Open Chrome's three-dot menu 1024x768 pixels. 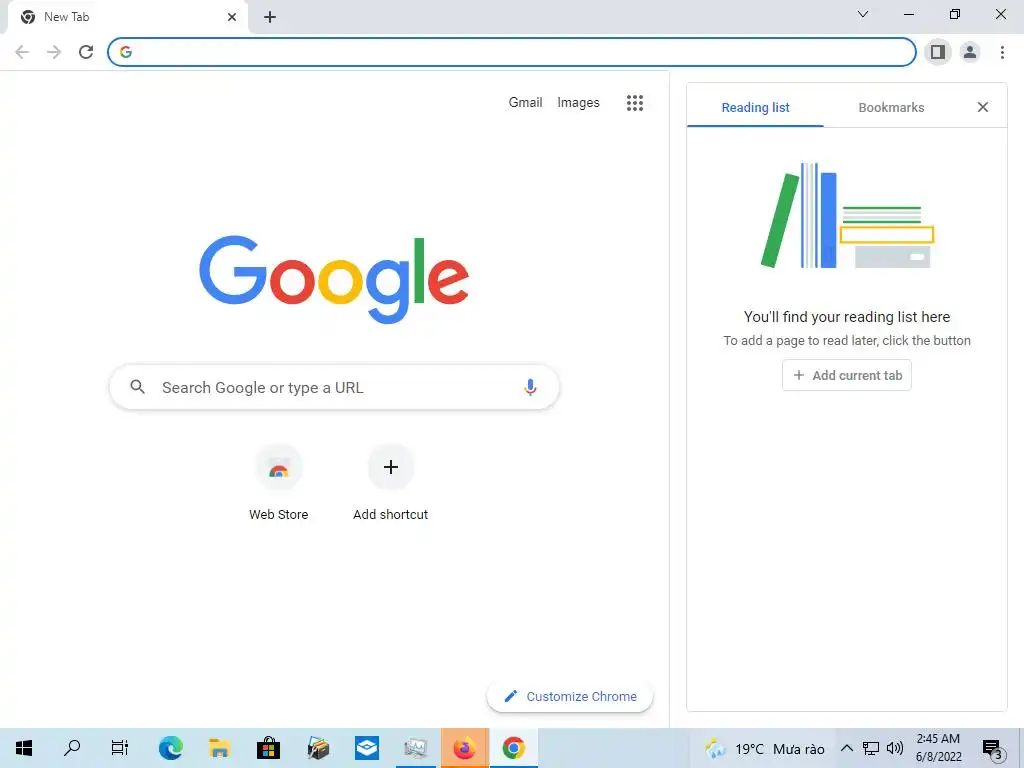coord(1002,52)
